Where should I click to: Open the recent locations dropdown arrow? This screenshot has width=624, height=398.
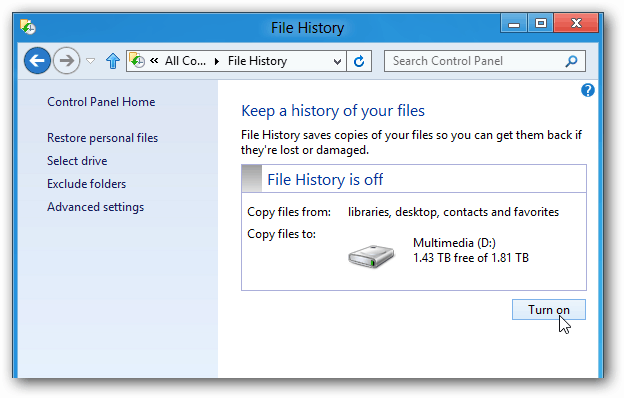(x=91, y=61)
